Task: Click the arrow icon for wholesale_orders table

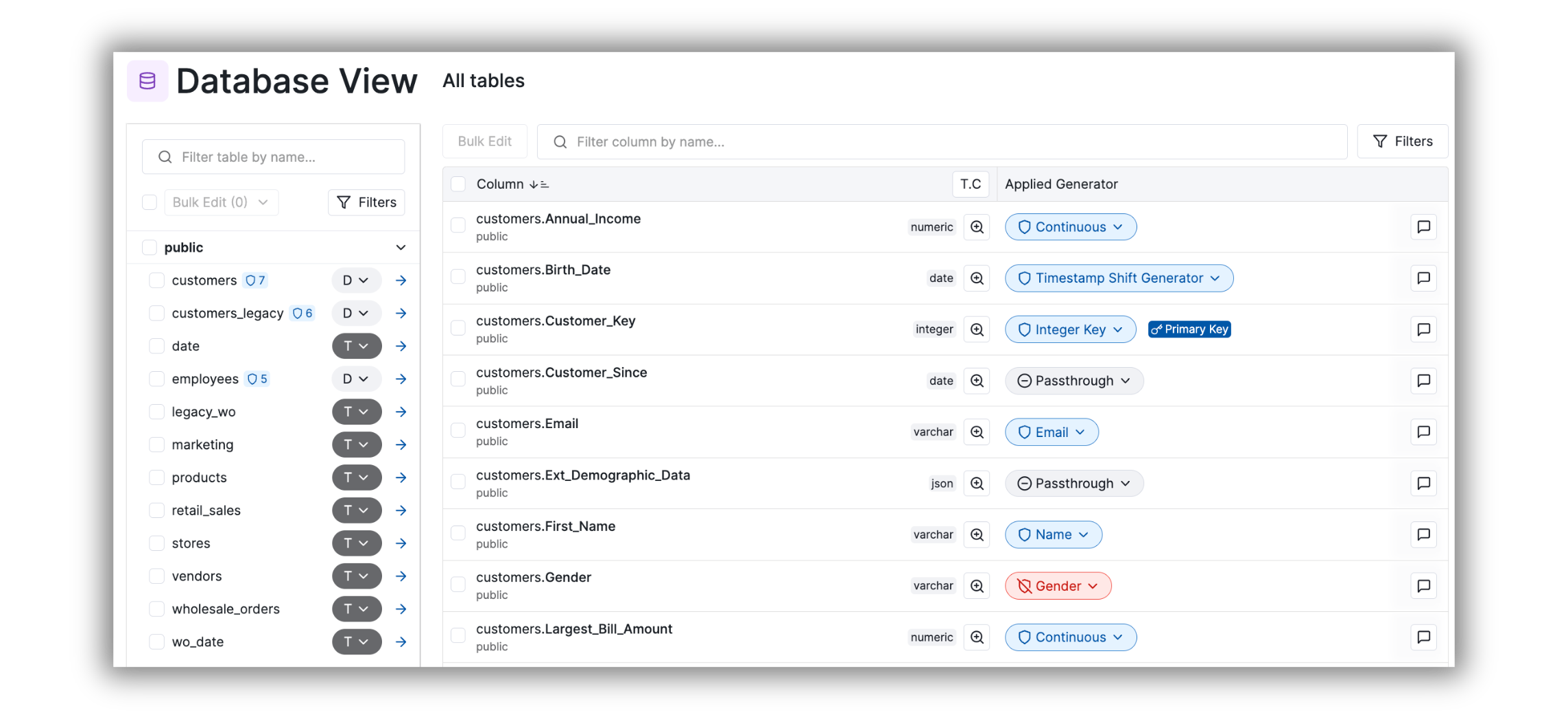Action: point(401,609)
